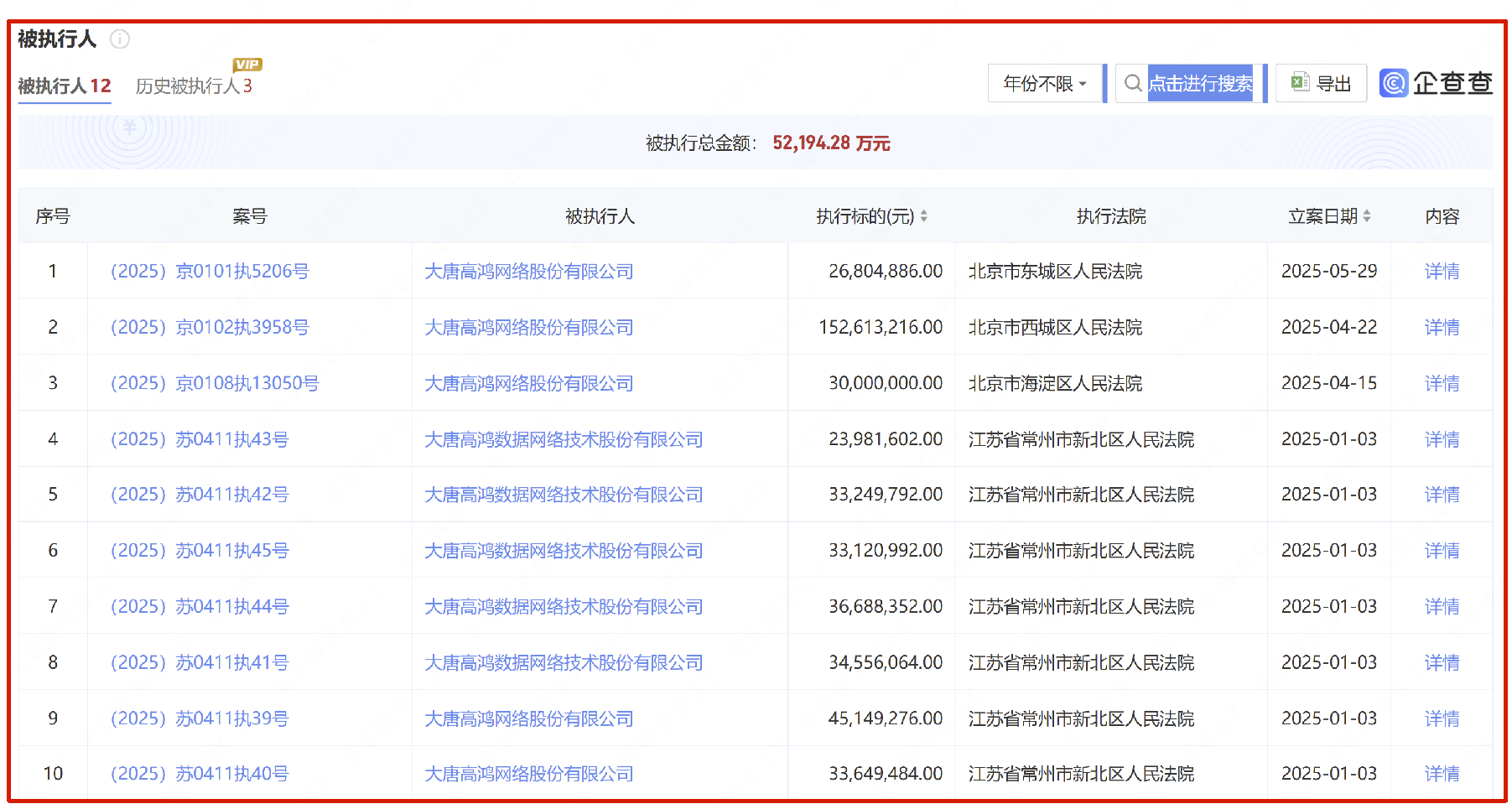Open 大唐高鸿数据网络技术股份有限公司 in row 7

coord(564,607)
